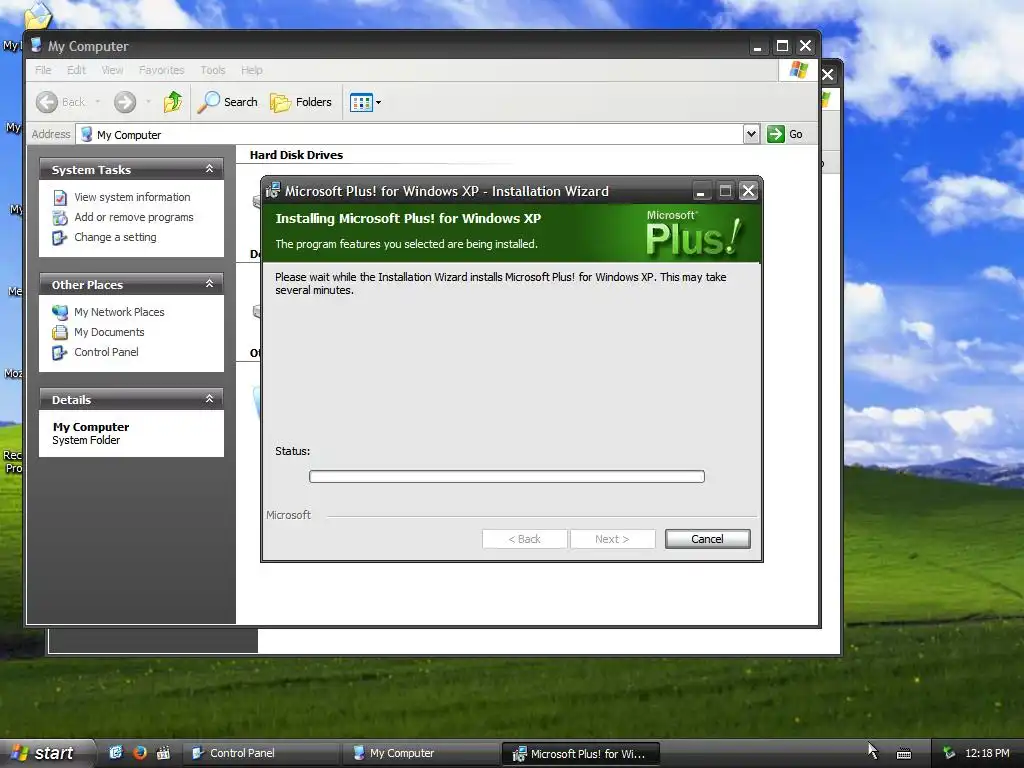Click the Windows flag logo in My Computer
The height and width of the screenshot is (768, 1024).
[798, 70]
